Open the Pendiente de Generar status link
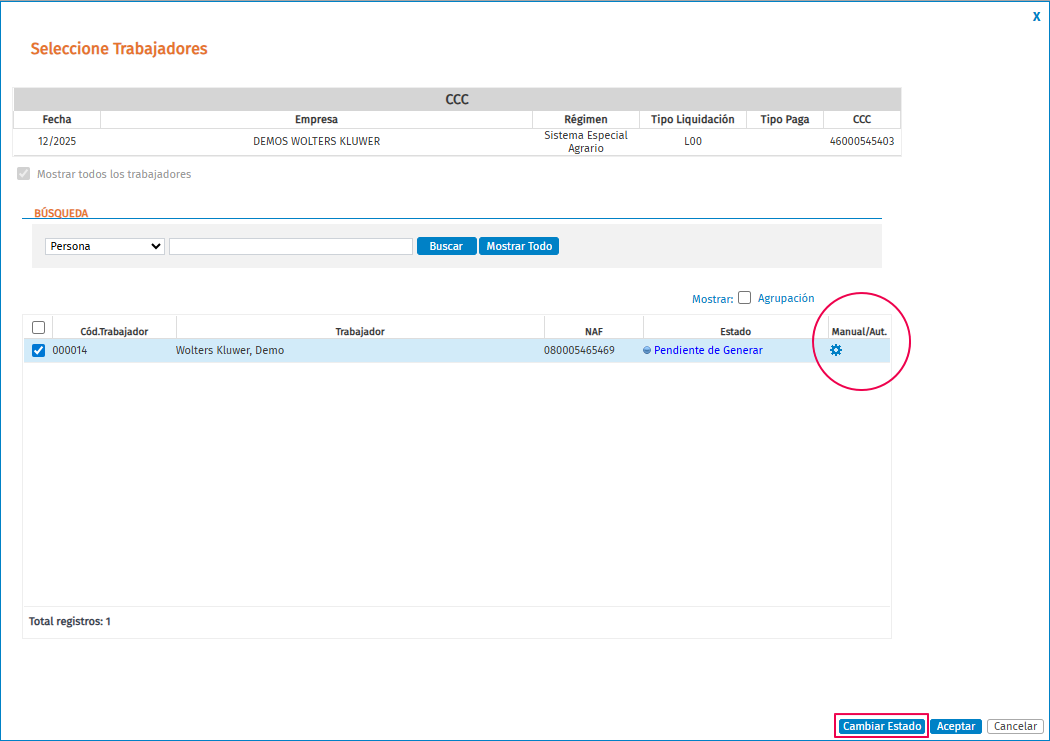This screenshot has height=741, width=1050. pos(708,350)
